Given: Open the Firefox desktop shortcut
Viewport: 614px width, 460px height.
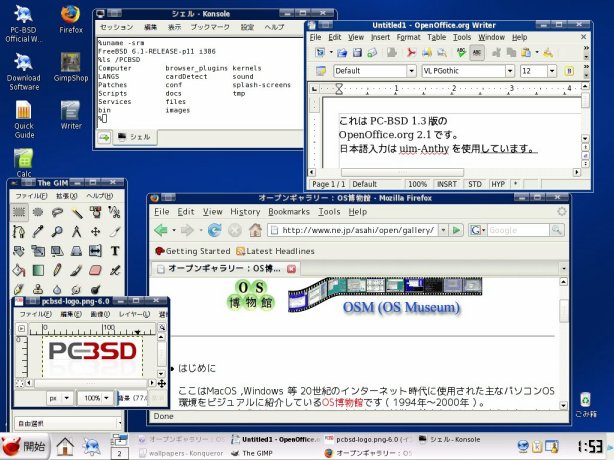Looking at the screenshot, I should [x=71, y=20].
